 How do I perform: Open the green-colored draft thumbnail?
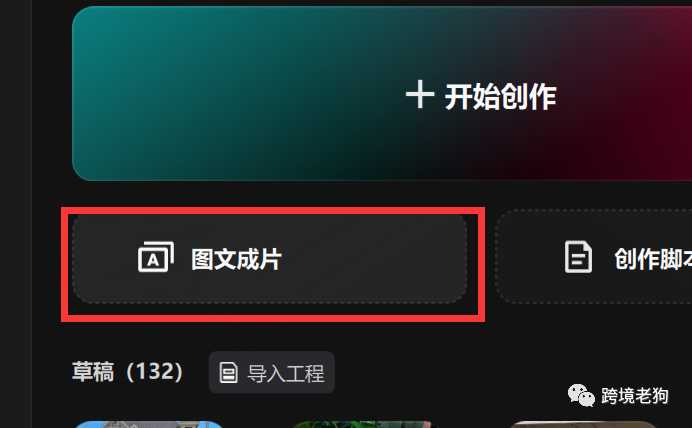click(x=362, y=424)
